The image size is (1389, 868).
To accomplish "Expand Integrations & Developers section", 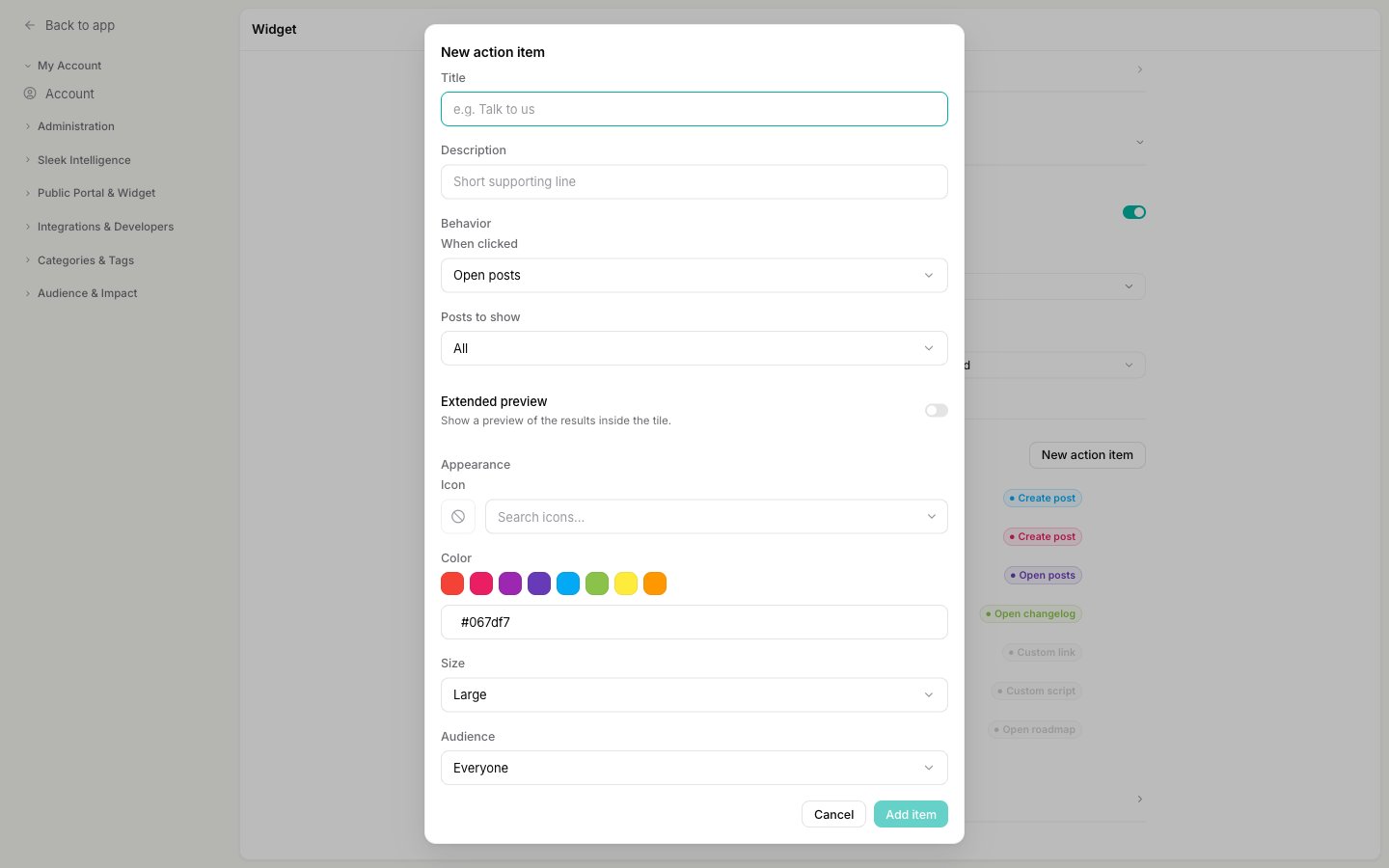I will (x=98, y=227).
